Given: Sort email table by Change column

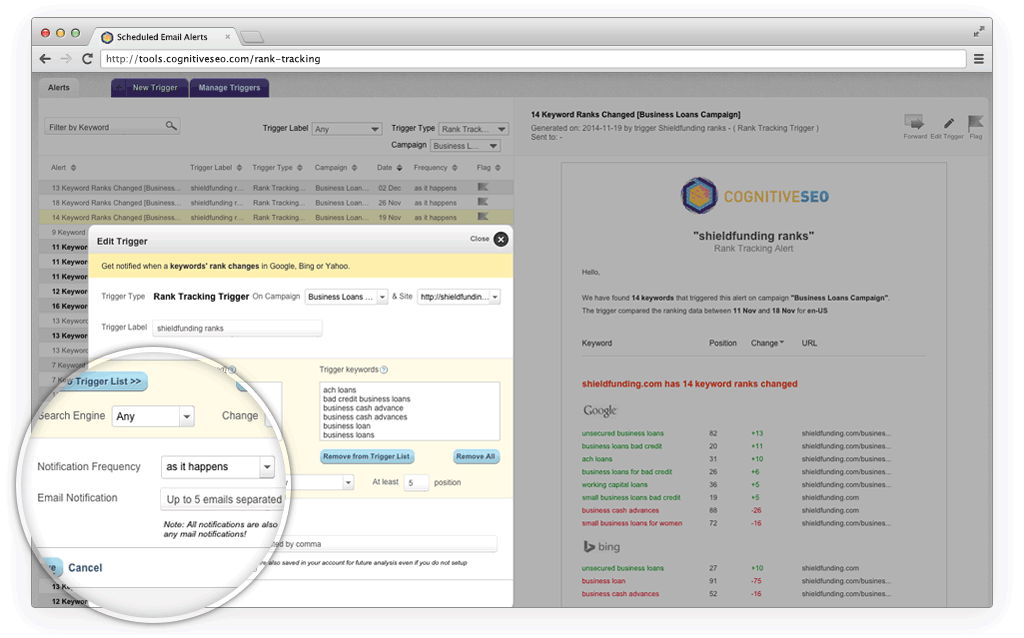Looking at the screenshot, I should pyautogui.click(x=767, y=343).
